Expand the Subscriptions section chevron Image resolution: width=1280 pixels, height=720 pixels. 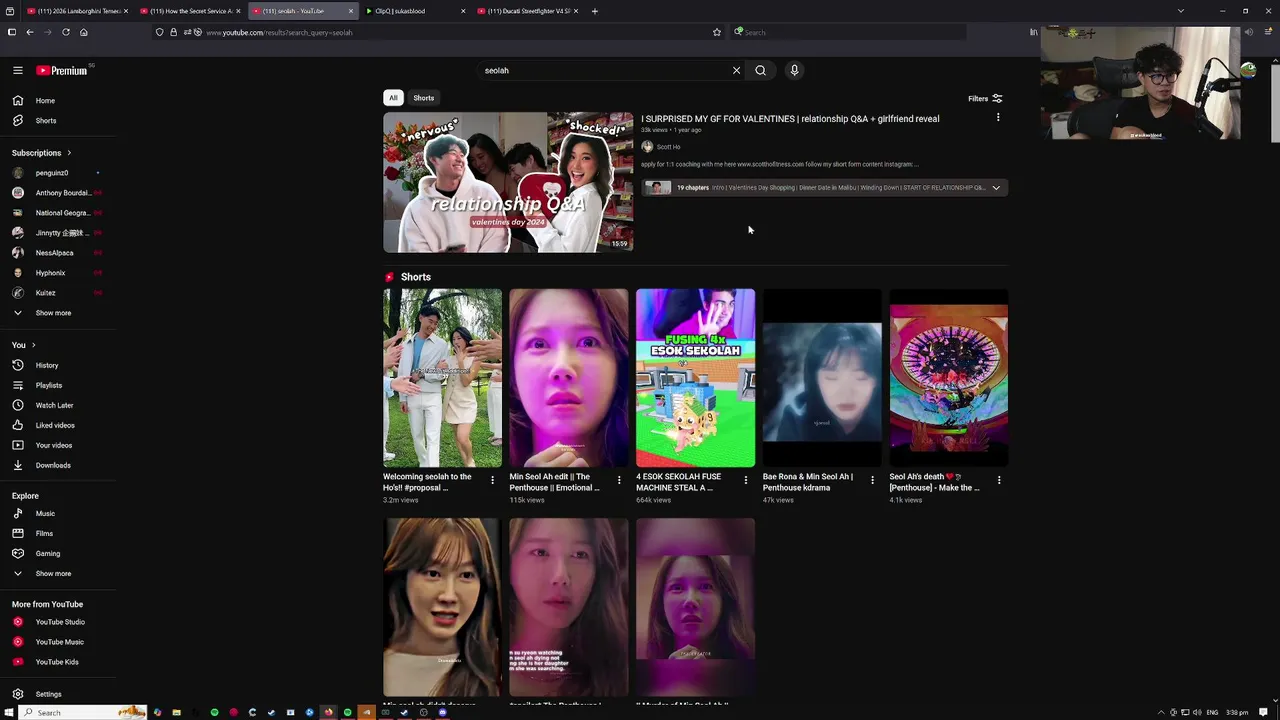pos(69,153)
